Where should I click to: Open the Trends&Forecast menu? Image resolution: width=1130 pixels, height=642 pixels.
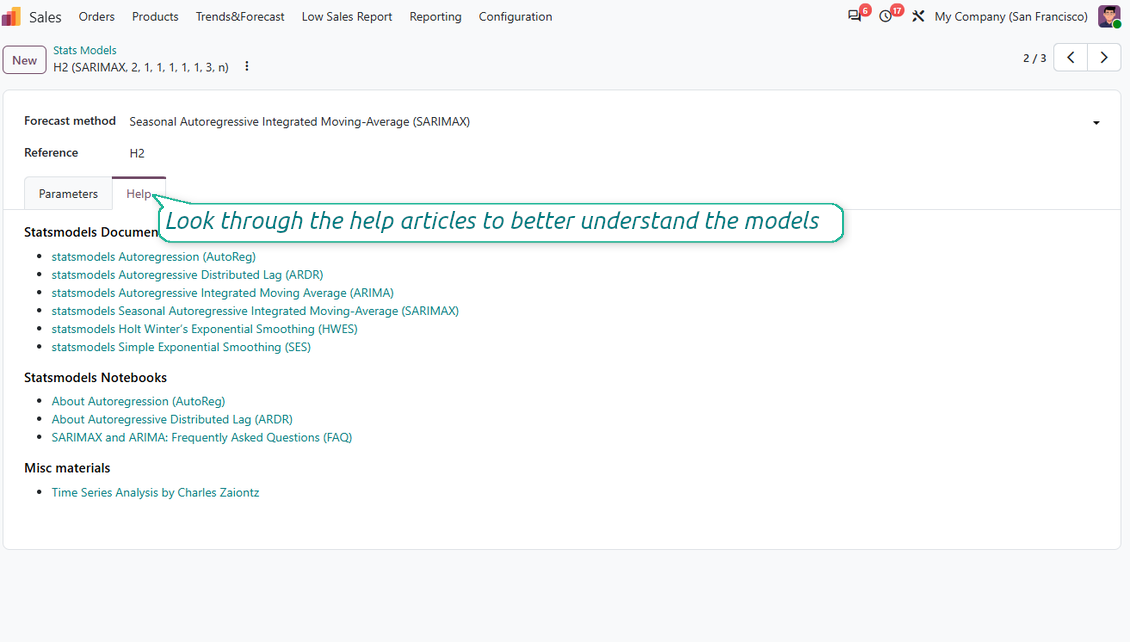pos(240,17)
